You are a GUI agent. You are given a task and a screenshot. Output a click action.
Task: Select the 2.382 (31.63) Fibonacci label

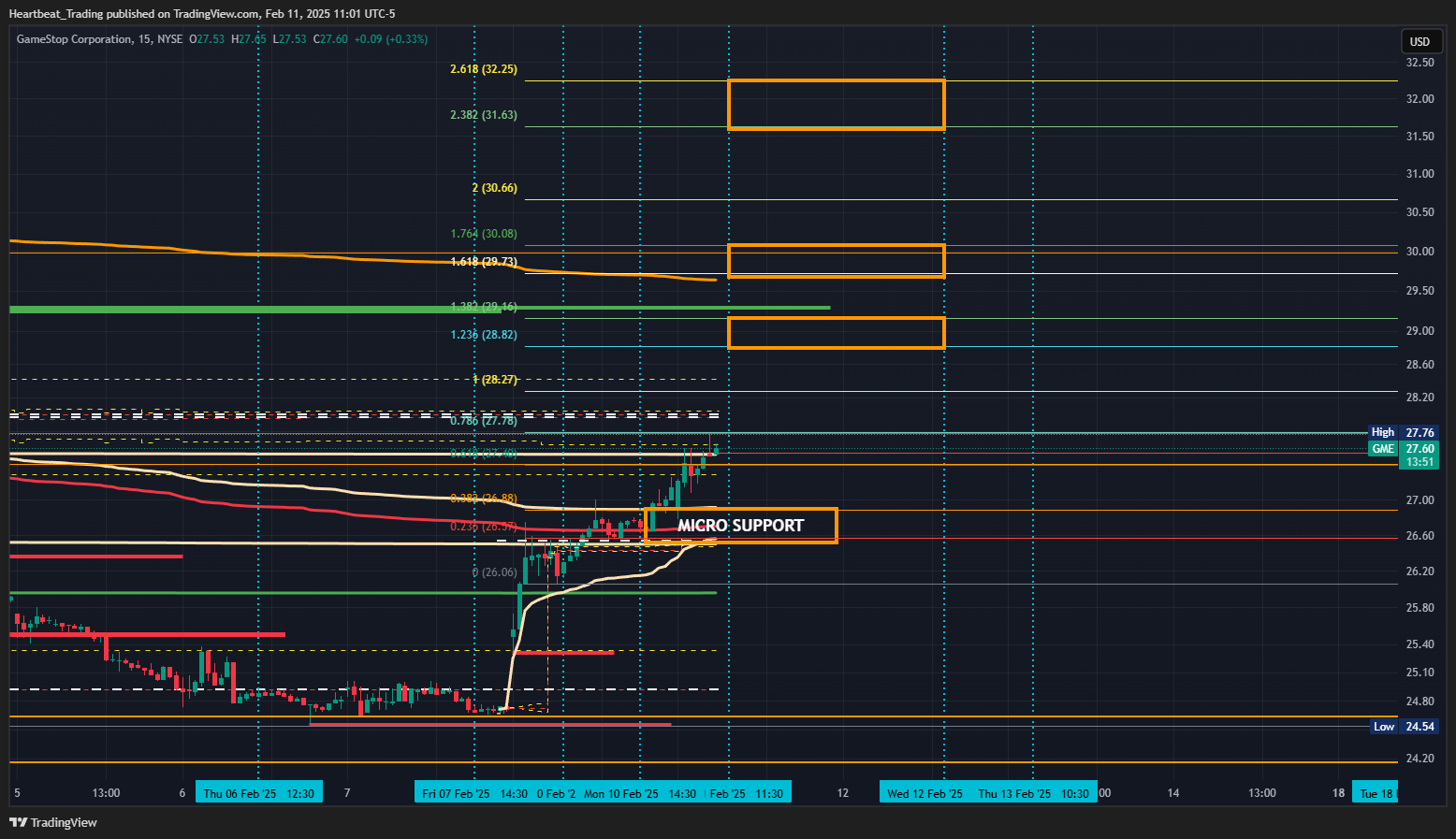point(484,115)
